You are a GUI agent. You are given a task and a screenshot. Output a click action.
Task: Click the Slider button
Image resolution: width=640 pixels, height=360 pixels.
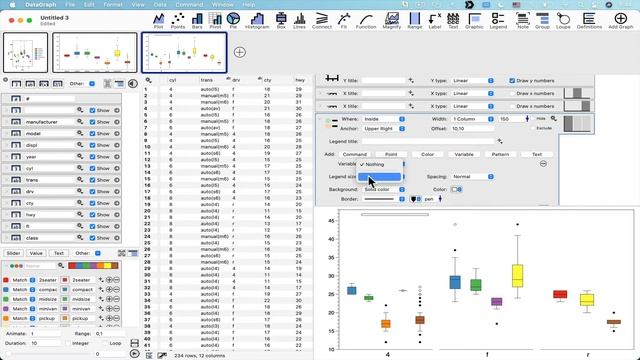13,253
